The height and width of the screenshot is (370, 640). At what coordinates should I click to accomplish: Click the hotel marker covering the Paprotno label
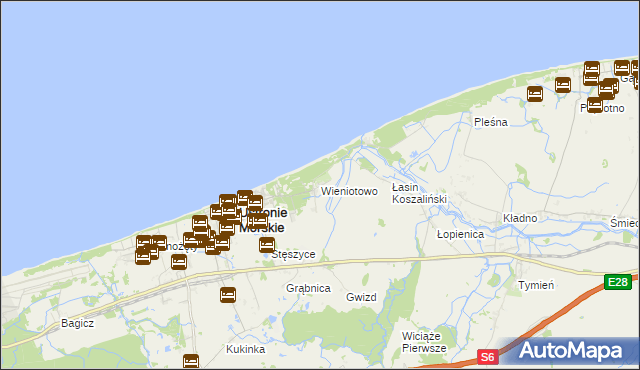[x=595, y=105]
